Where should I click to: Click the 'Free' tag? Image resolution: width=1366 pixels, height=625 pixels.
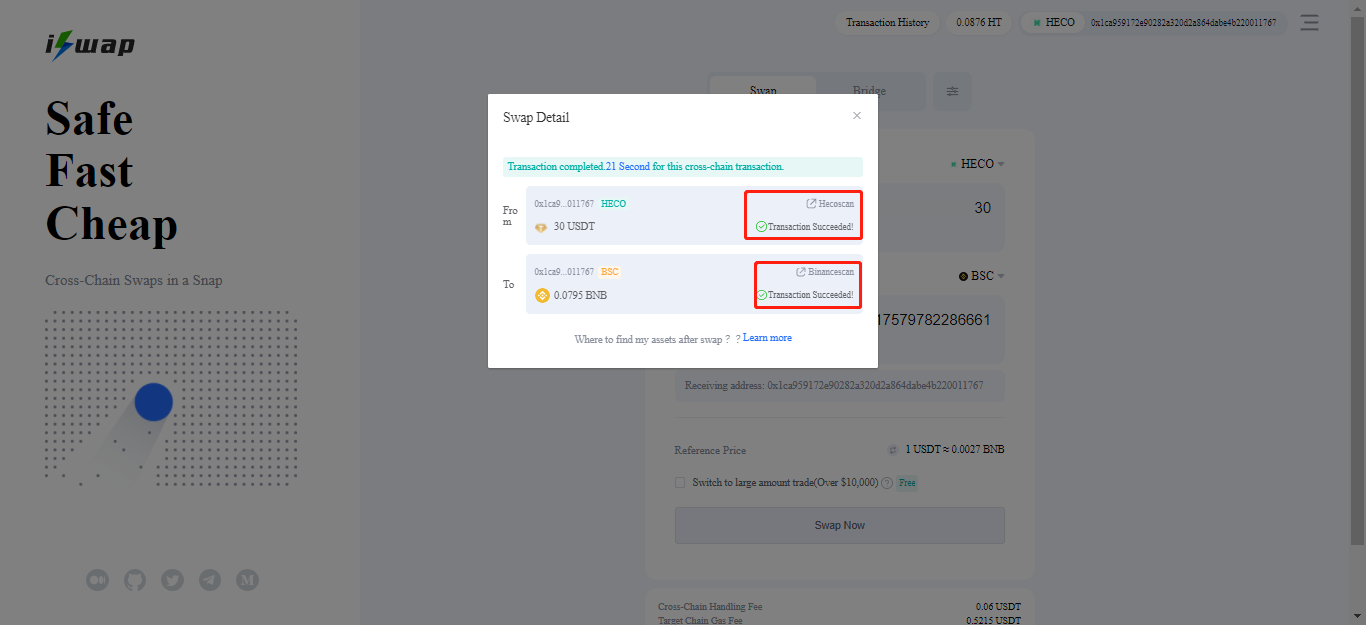coord(906,483)
